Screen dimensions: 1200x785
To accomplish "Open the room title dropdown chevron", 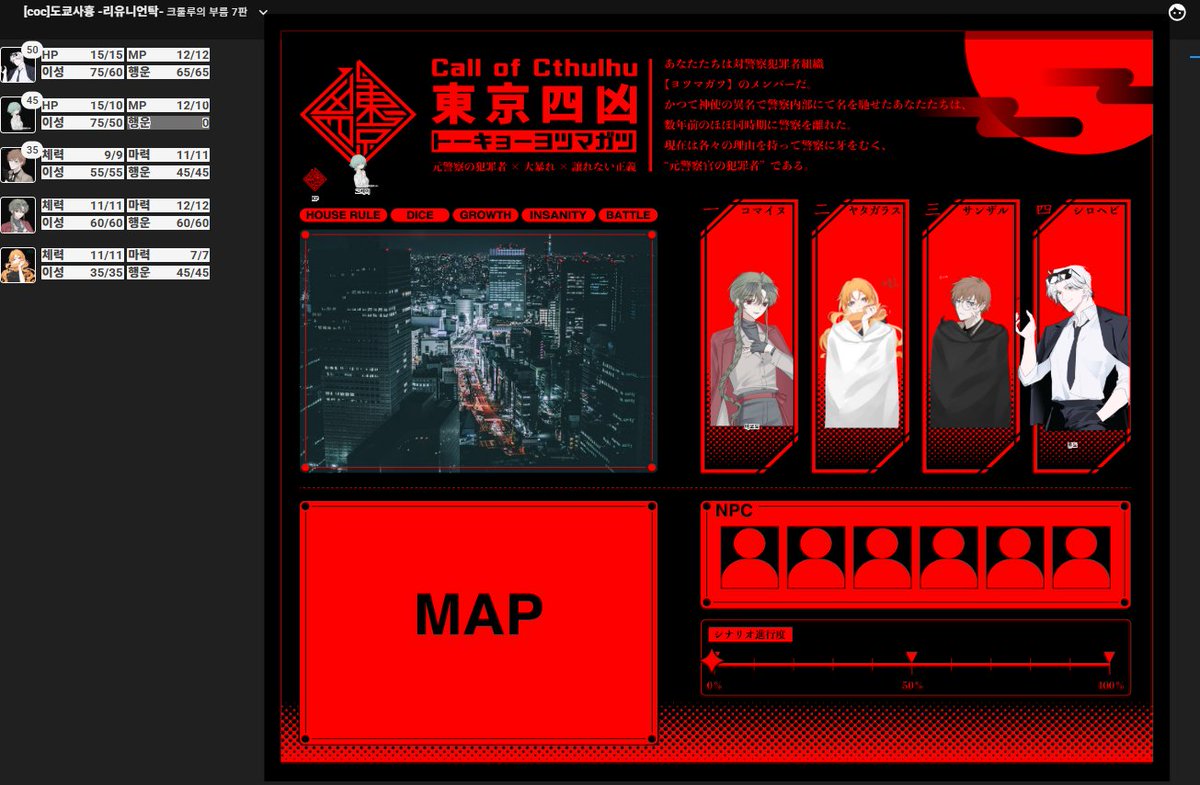I will pos(263,12).
